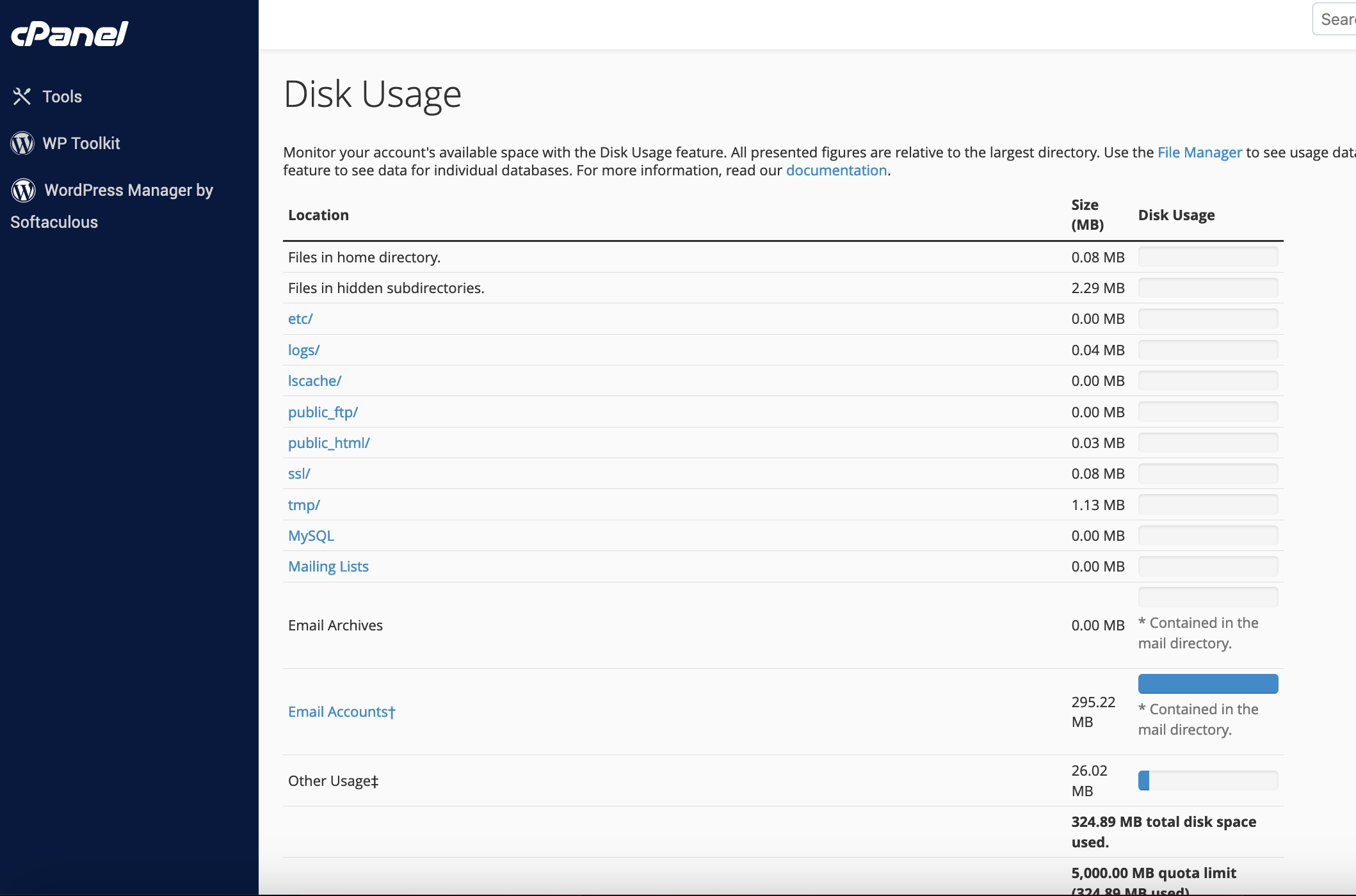Select '324.89 MB total disk space used.' text

click(1163, 832)
